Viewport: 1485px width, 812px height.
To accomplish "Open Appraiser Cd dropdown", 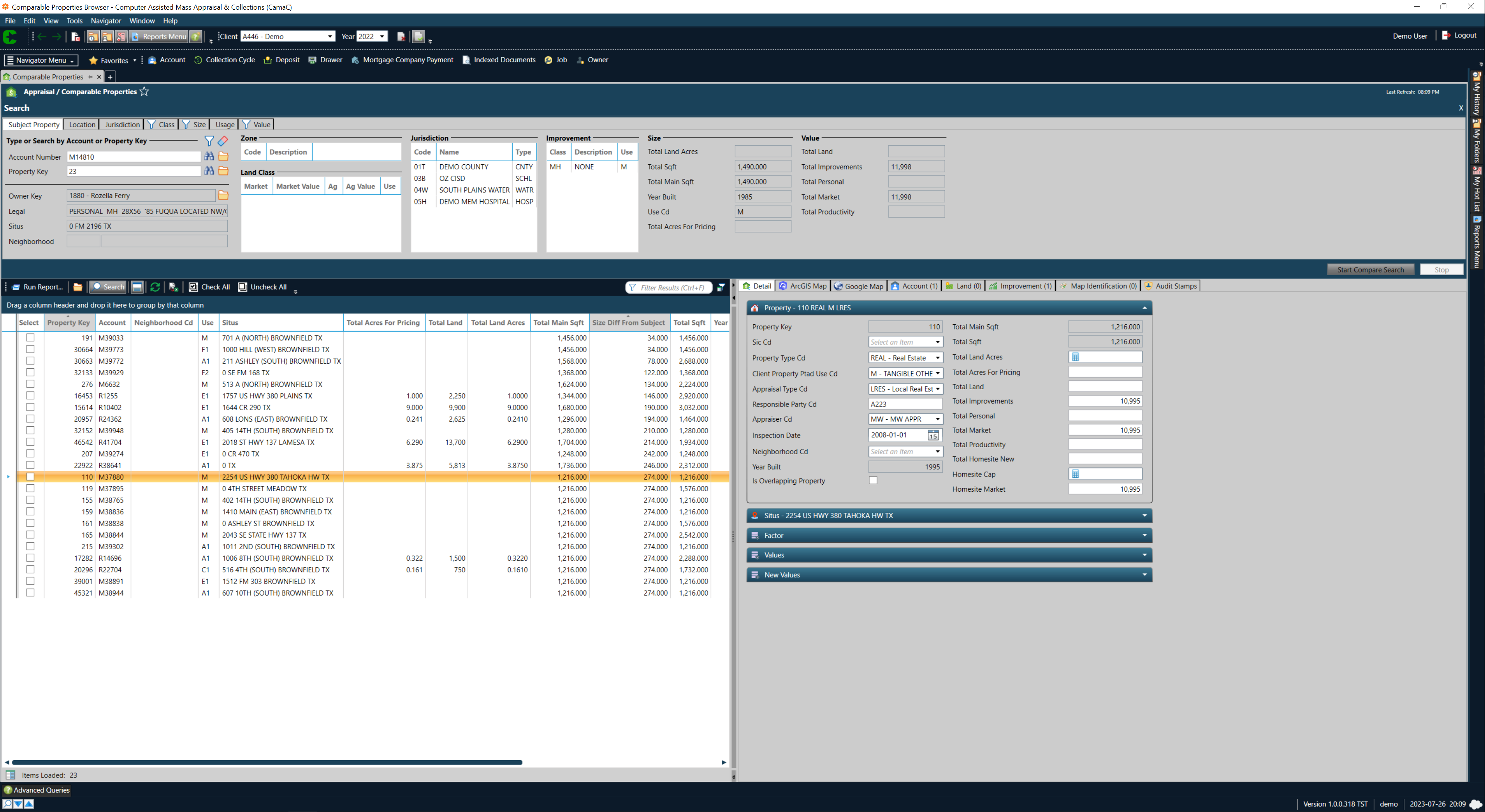I will [905, 419].
